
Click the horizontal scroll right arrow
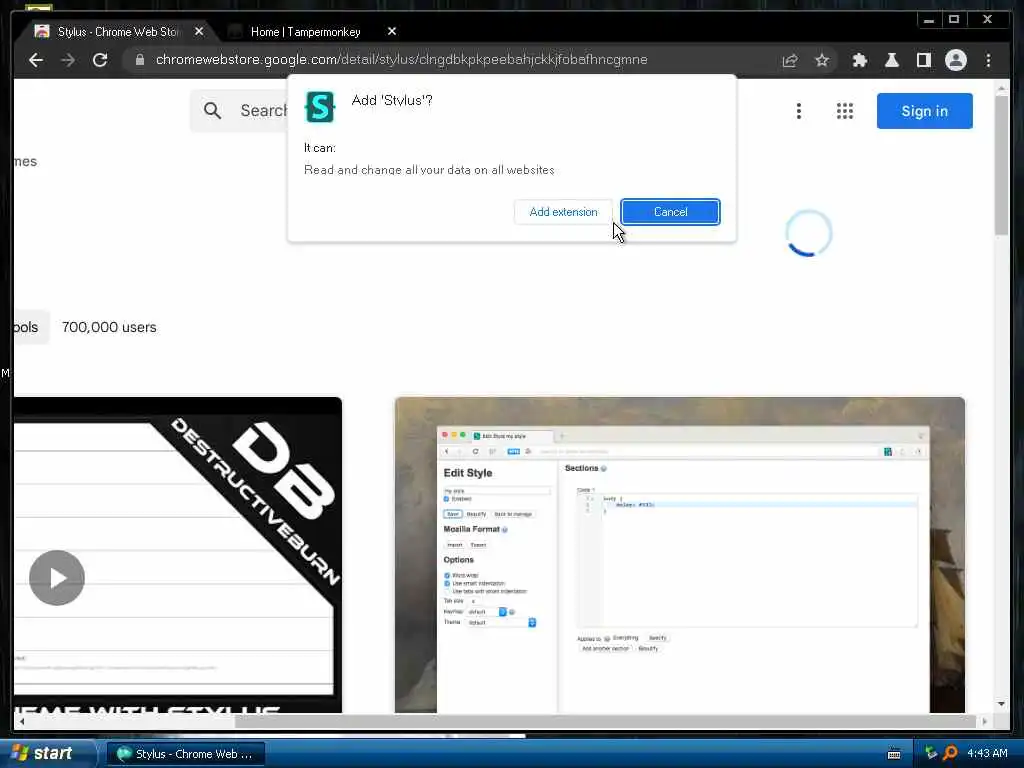[985, 722]
